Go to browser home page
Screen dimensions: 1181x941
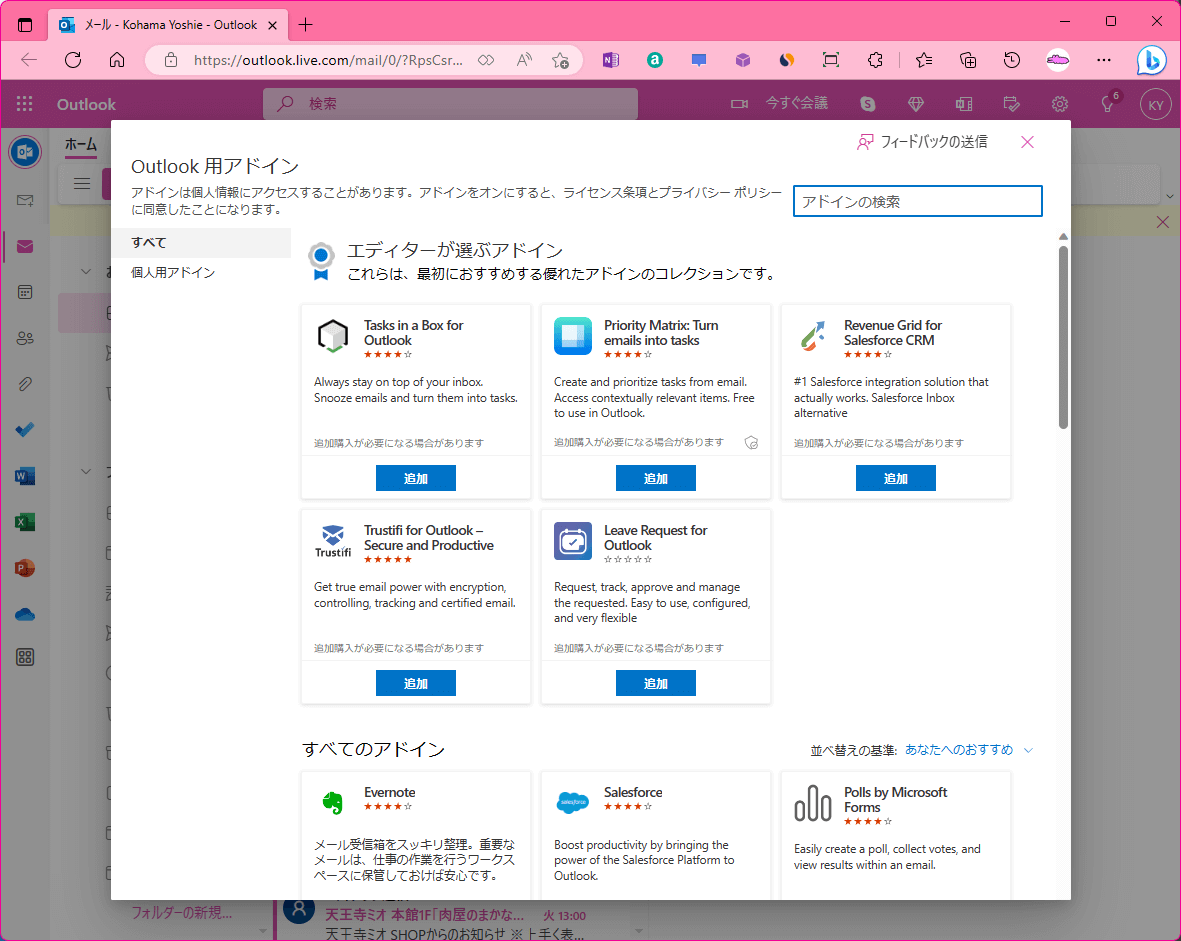[x=117, y=60]
